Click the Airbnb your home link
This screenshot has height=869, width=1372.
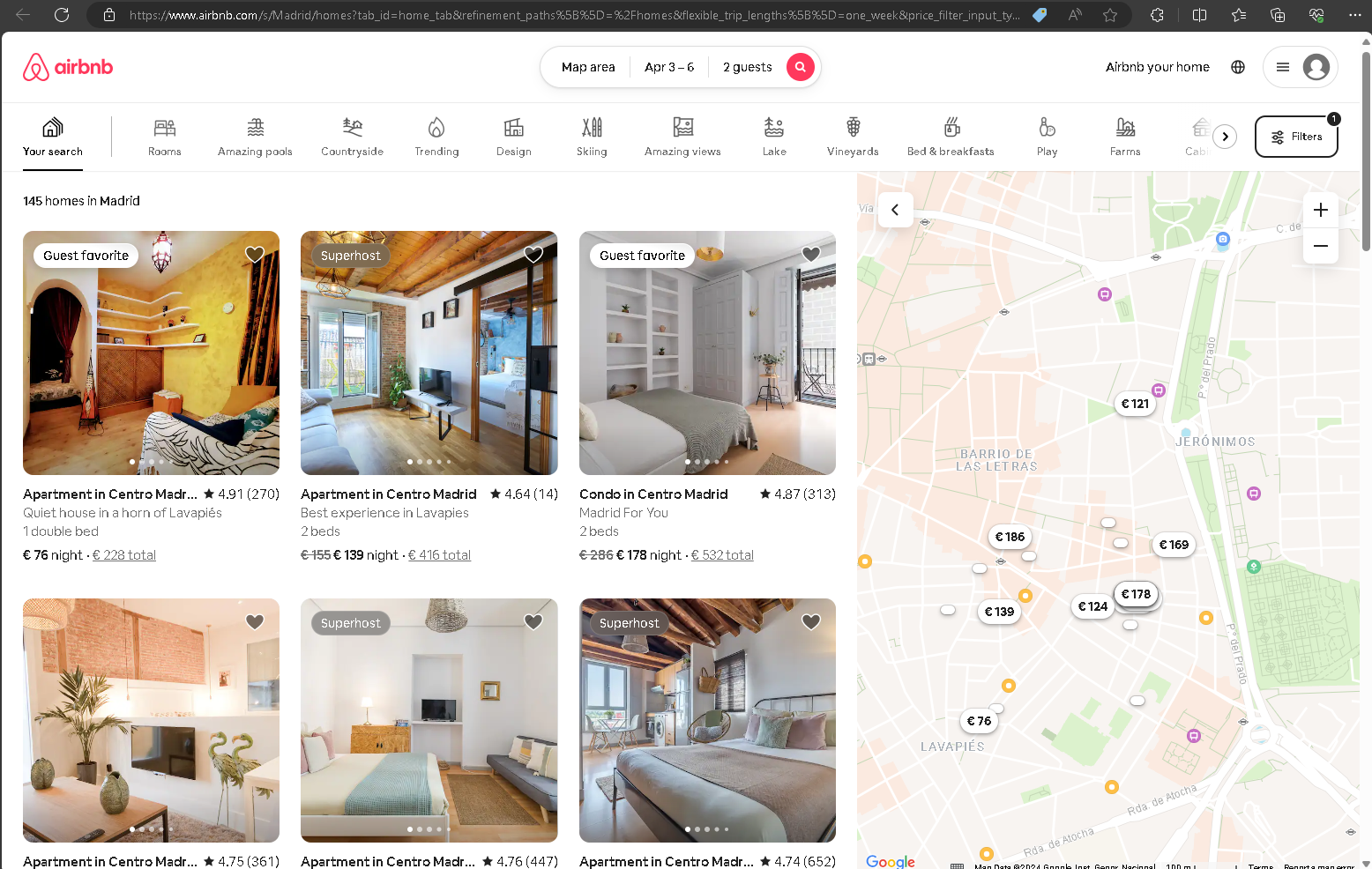coord(1157,67)
